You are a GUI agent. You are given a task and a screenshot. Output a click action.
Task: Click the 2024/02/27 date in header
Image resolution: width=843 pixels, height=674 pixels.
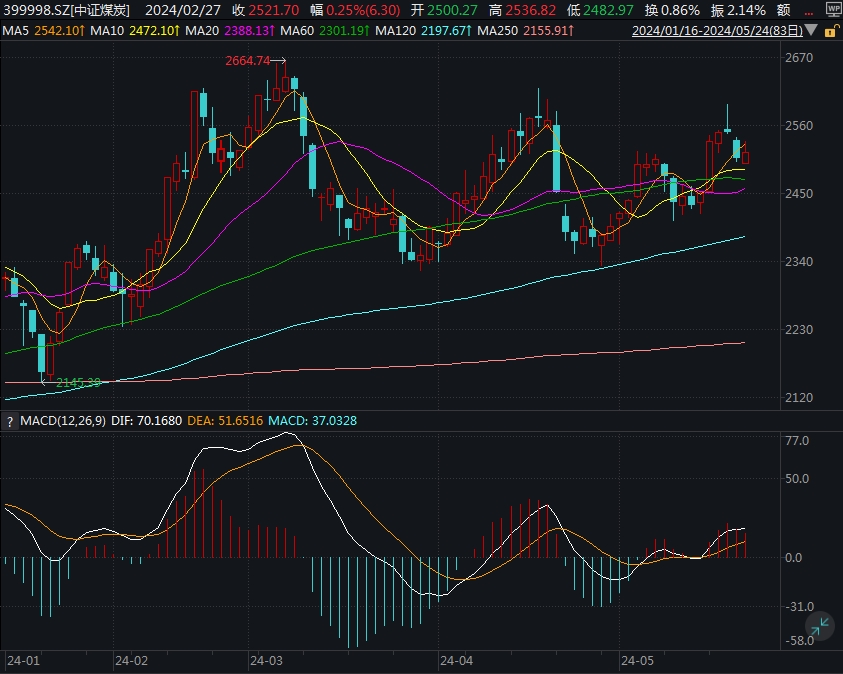coord(183,10)
